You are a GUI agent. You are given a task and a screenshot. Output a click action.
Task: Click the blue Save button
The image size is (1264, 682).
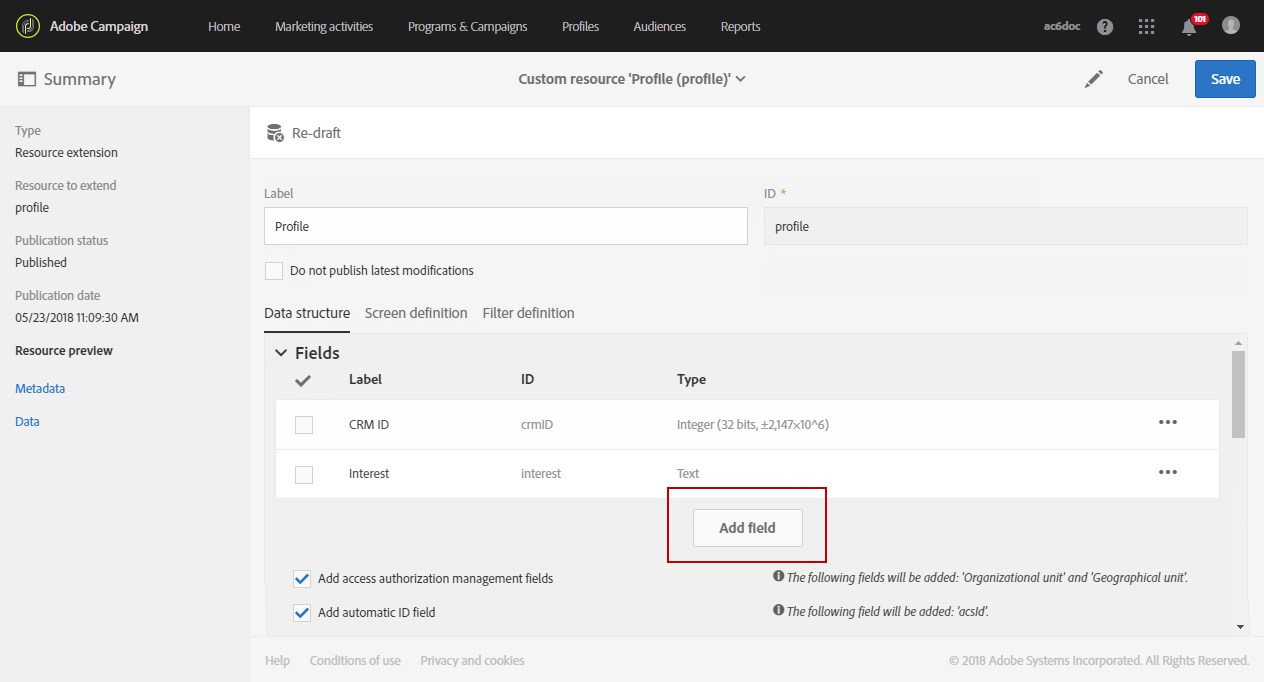click(1225, 79)
